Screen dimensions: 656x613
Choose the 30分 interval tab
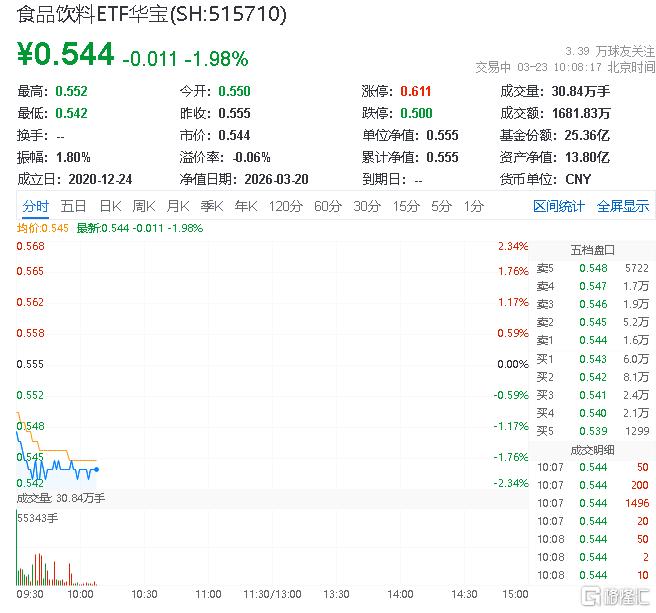point(367,206)
